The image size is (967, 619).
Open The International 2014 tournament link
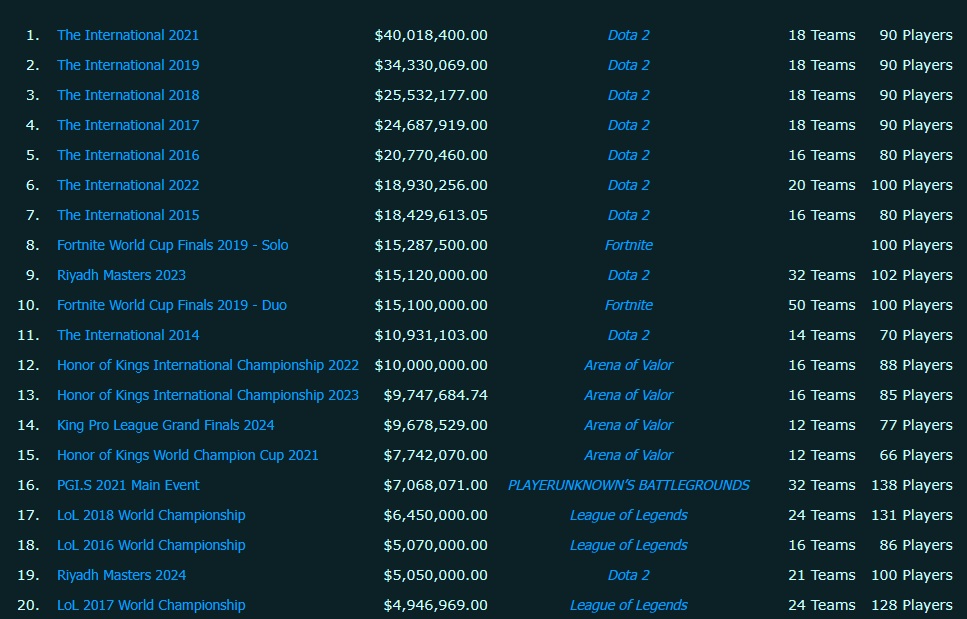128,335
